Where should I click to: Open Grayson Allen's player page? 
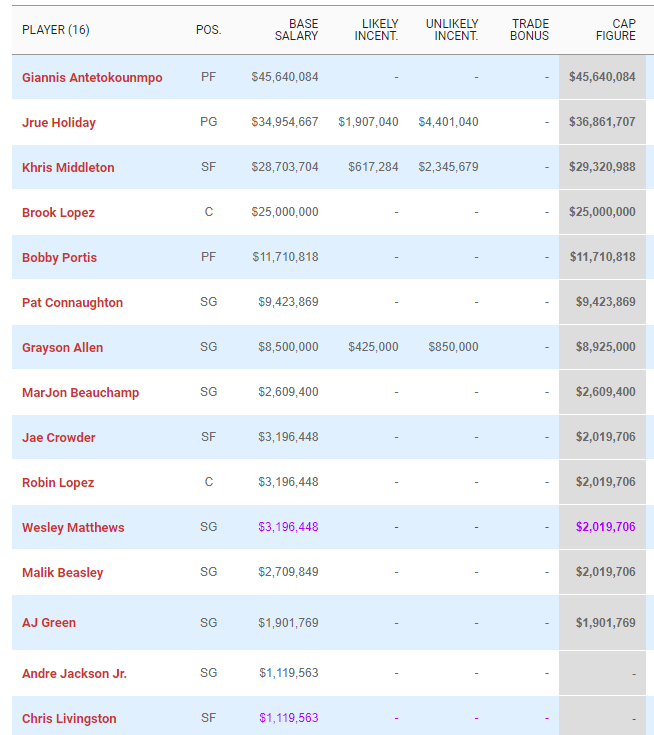pos(62,347)
